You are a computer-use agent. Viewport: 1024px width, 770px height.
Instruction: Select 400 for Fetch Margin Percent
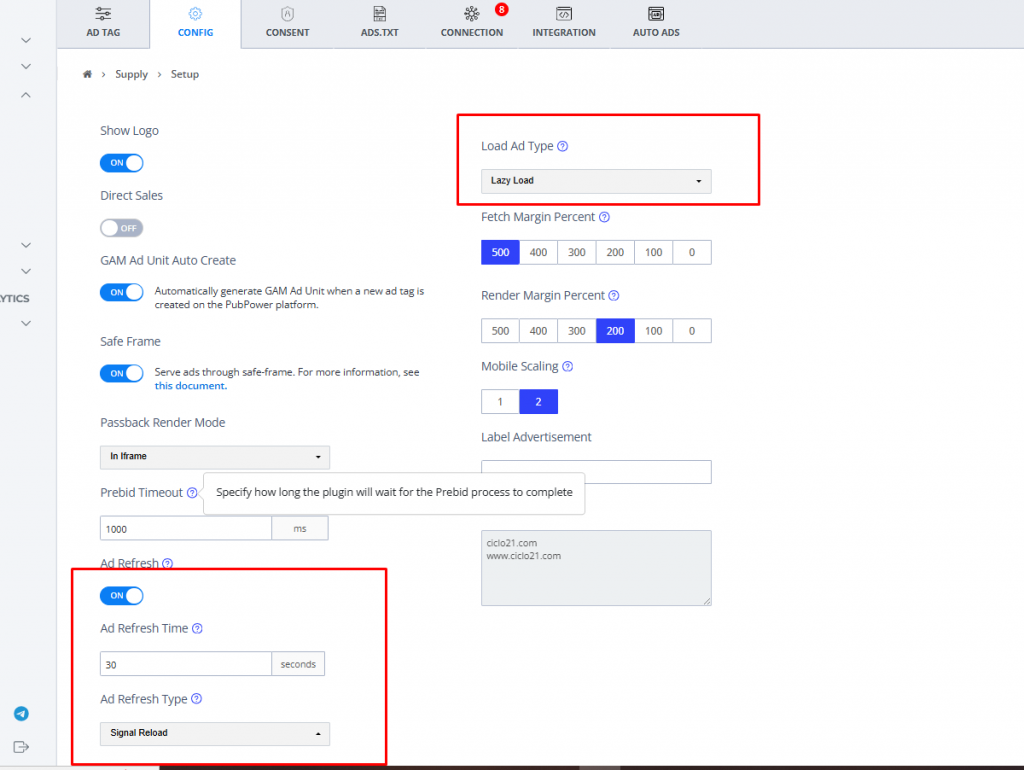pos(538,252)
